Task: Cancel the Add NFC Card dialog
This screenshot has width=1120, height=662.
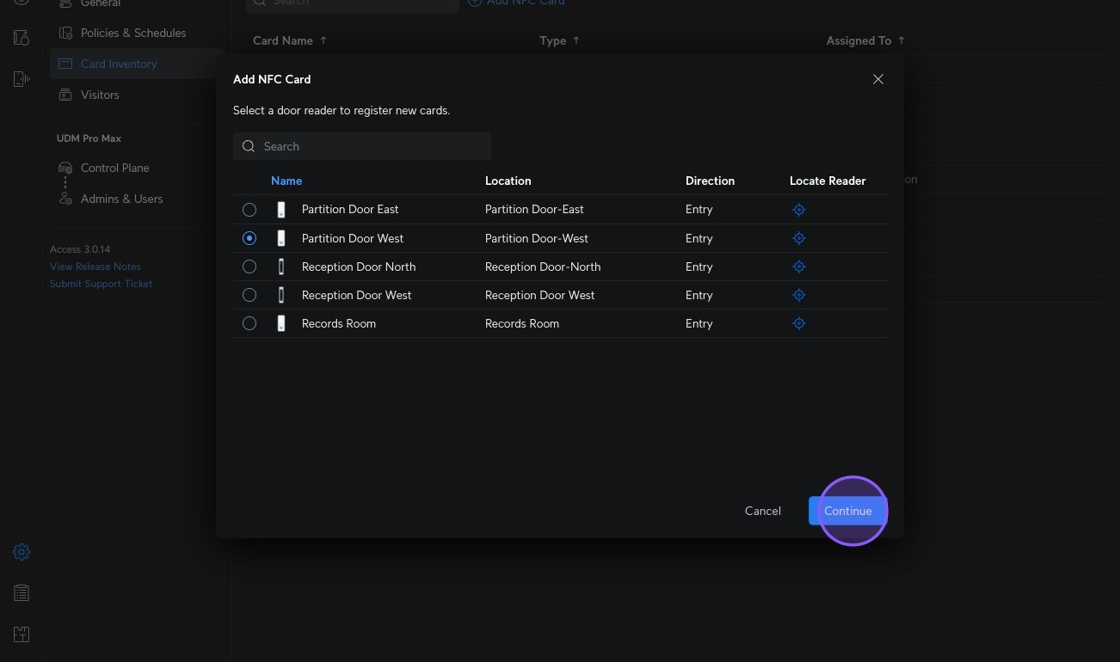Action: (x=762, y=511)
